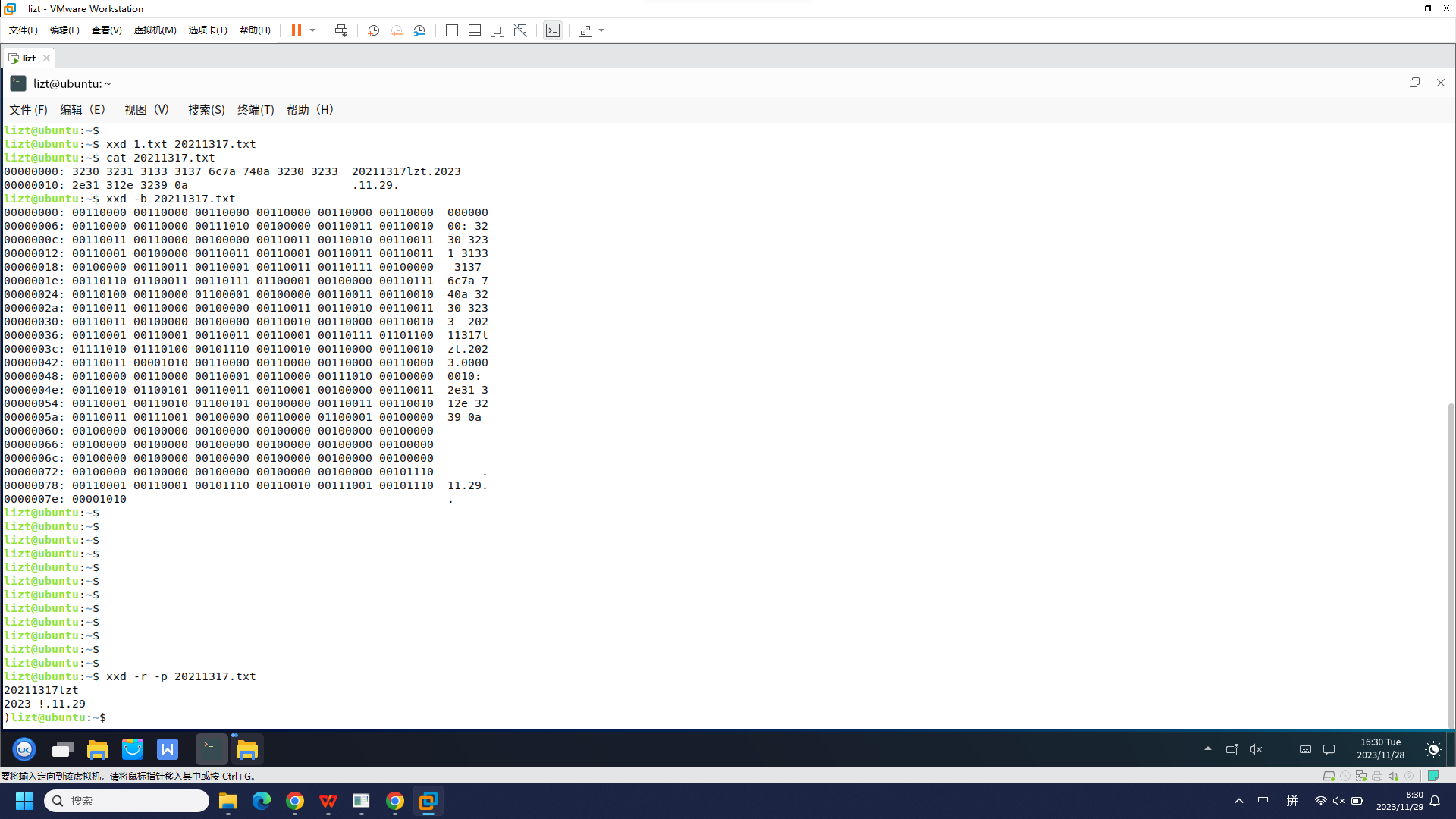Show hidden tray icons chevron in Windows taskbar
Image resolution: width=1456 pixels, height=819 pixels.
pyautogui.click(x=1239, y=801)
